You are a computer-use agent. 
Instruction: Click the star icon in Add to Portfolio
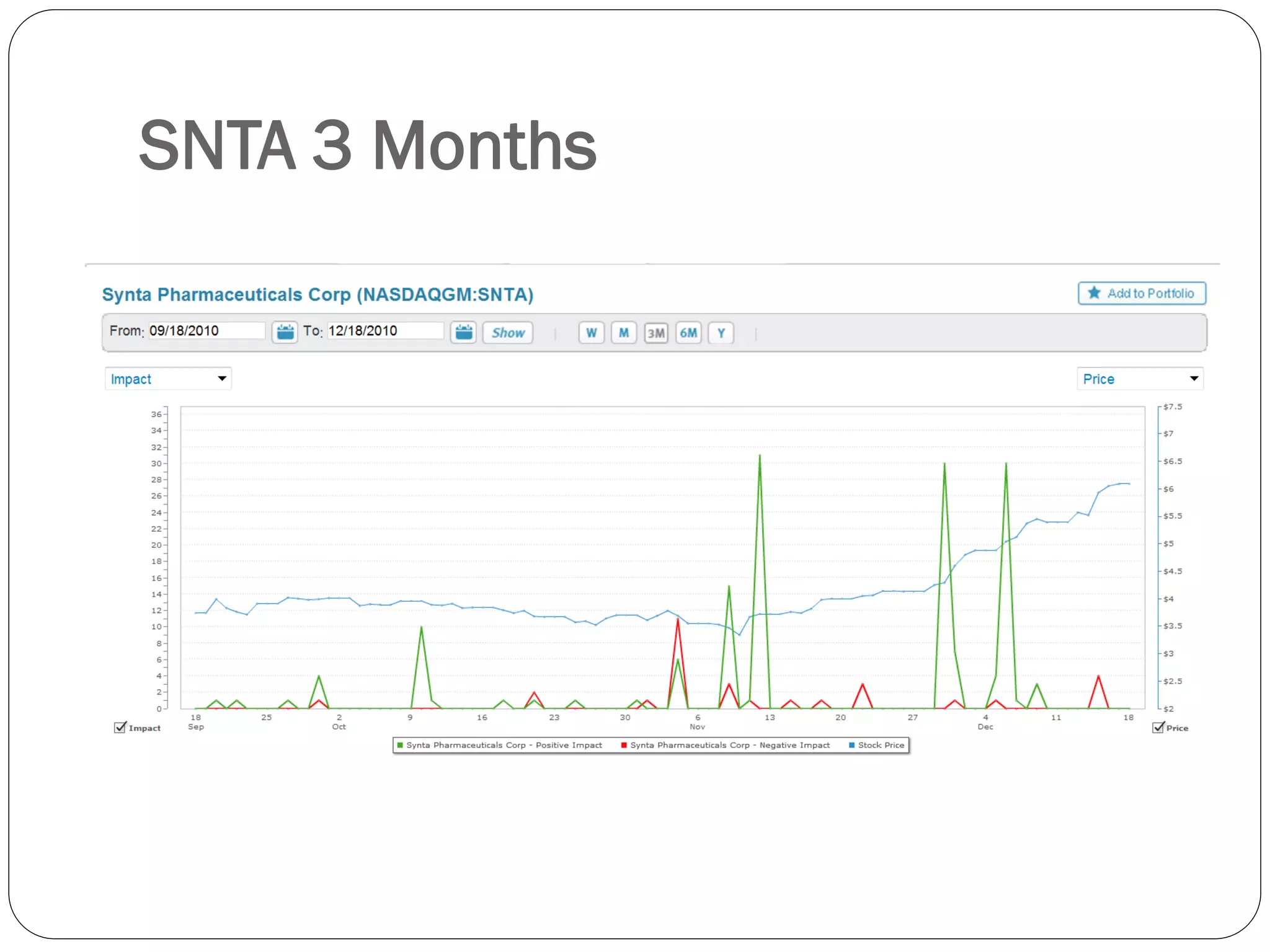1094,293
